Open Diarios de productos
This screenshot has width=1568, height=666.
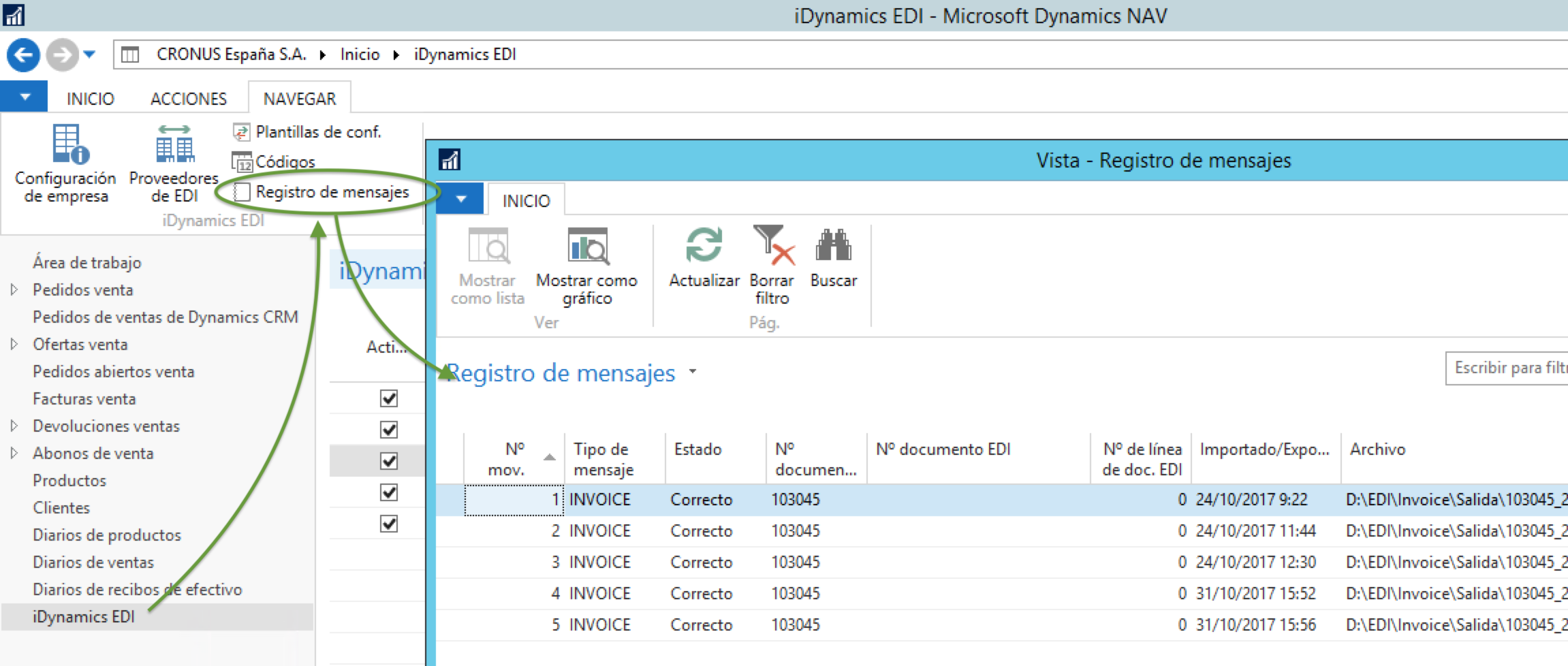click(107, 535)
